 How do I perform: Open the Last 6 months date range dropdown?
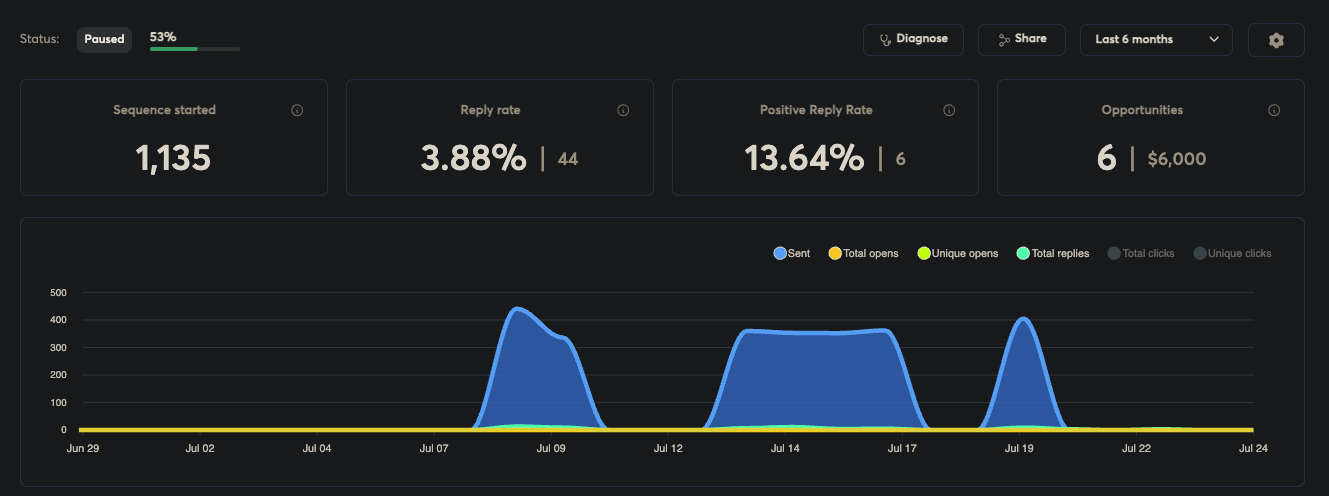[1157, 39]
